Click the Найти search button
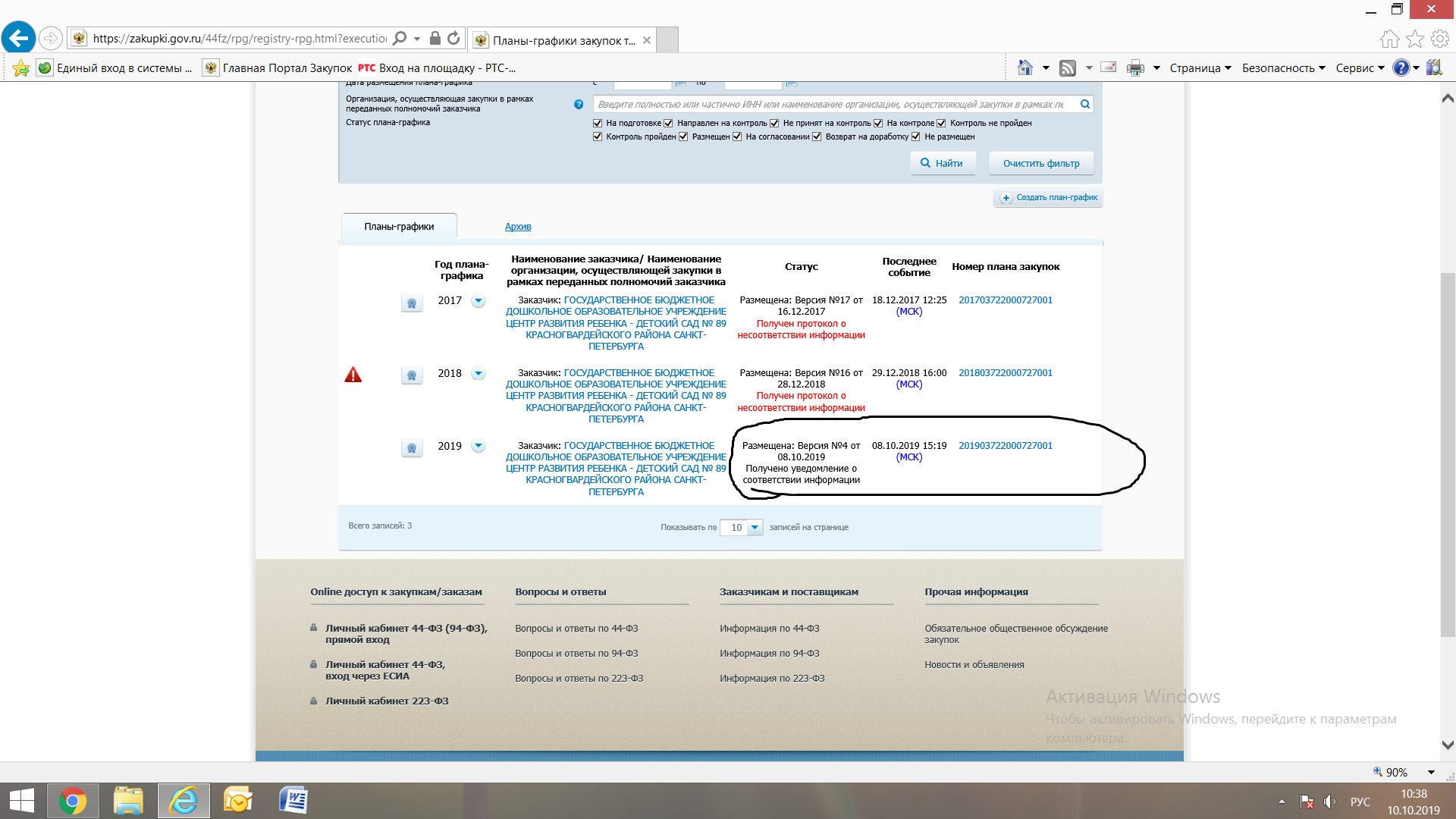The height and width of the screenshot is (819, 1456). point(943,163)
